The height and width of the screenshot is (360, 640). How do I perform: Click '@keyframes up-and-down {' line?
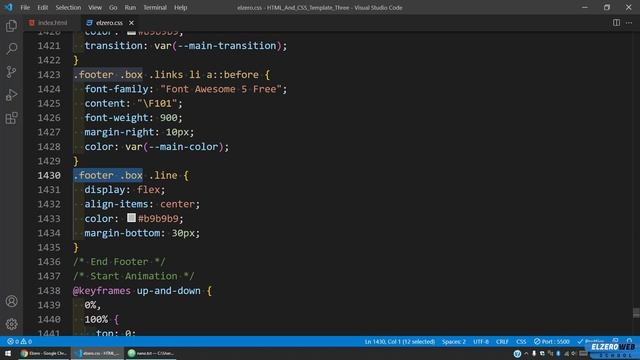click(142, 291)
